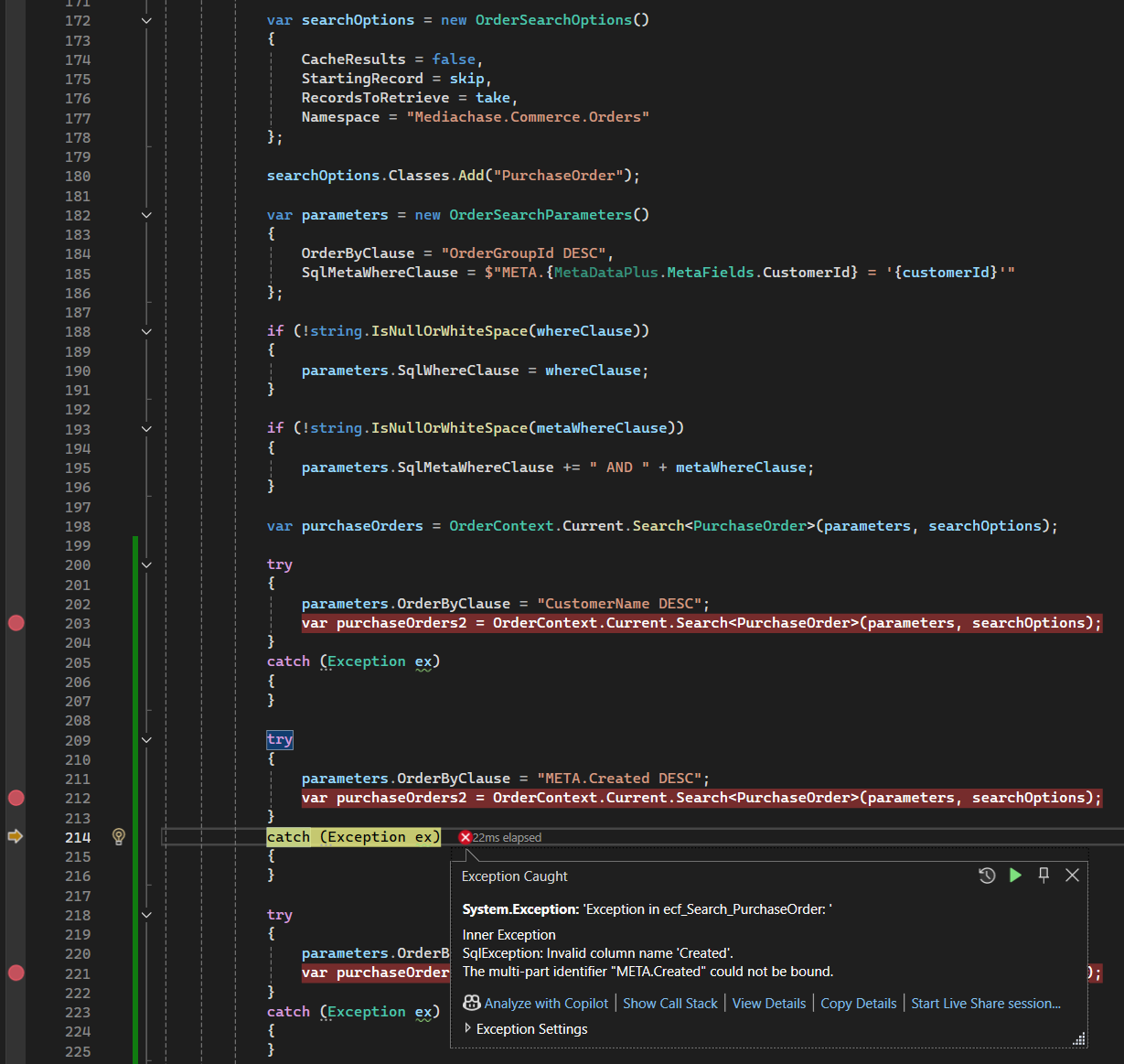The image size is (1124, 1064).
Task: Click the popup resize grip corner
Action: (x=1079, y=1038)
